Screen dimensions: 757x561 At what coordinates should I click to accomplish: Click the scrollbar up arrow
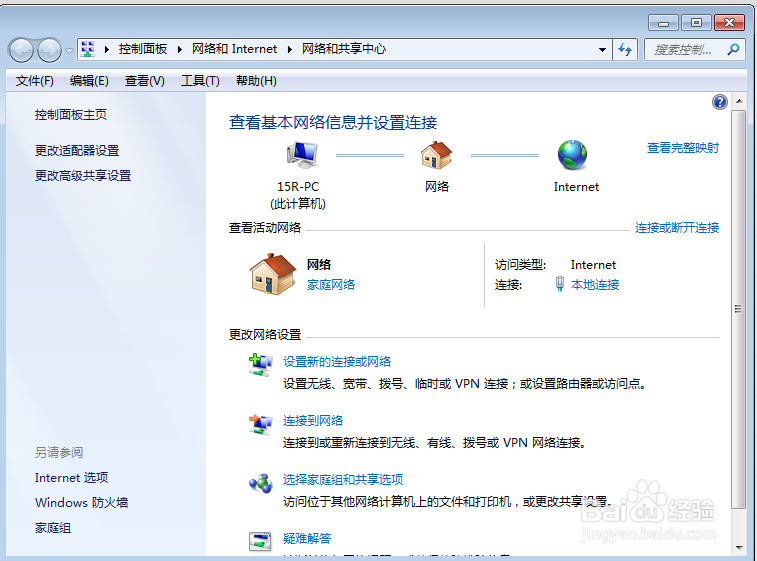click(739, 101)
